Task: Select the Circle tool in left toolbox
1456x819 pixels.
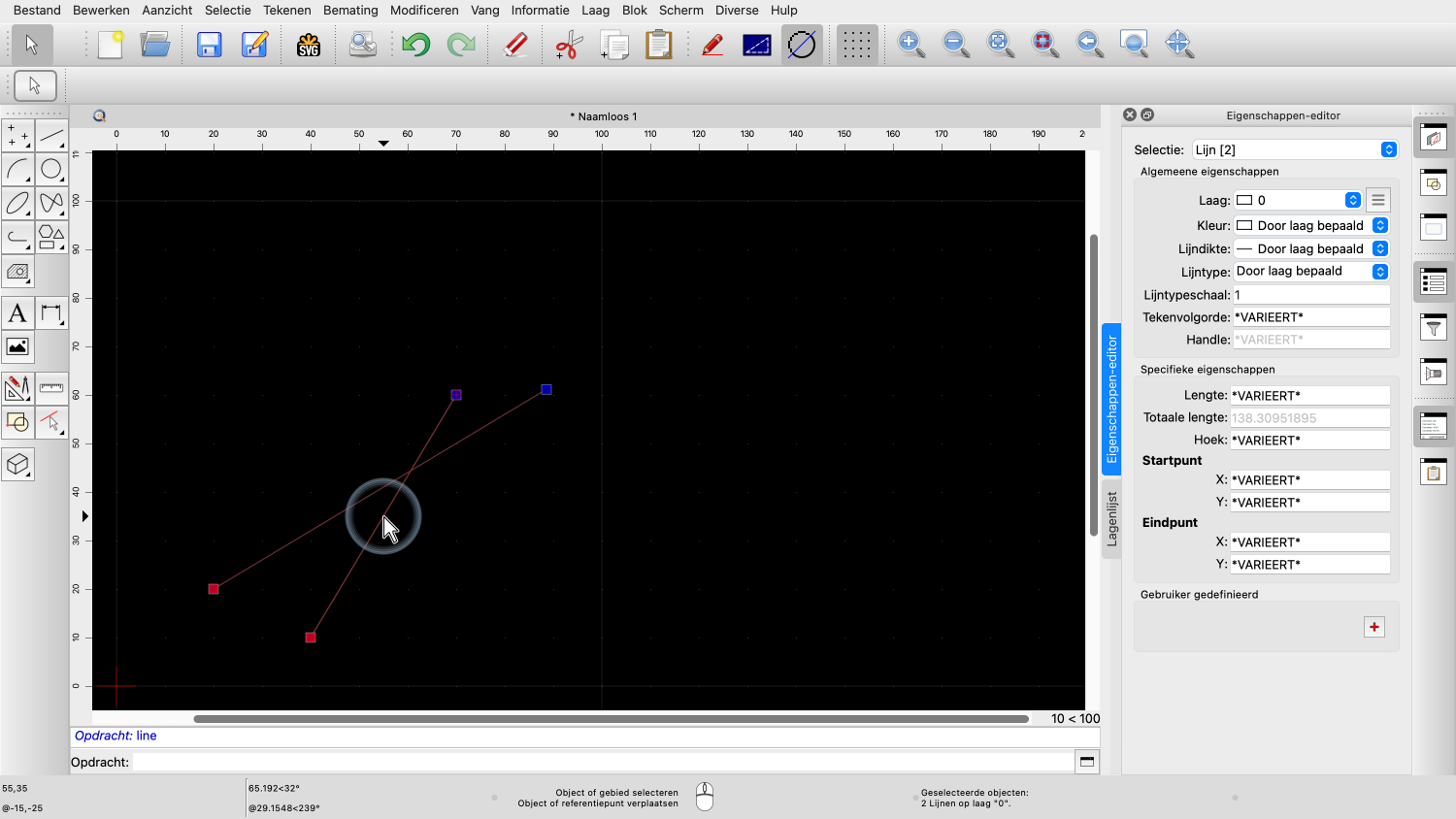Action: point(51,170)
